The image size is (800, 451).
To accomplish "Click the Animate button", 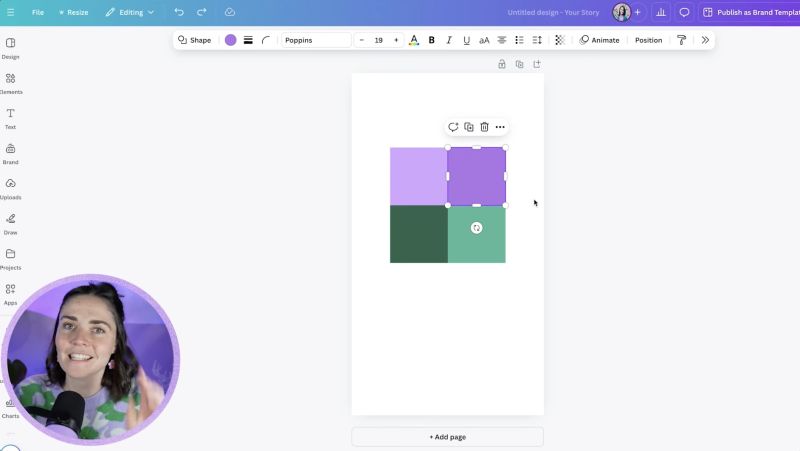I will pos(599,40).
